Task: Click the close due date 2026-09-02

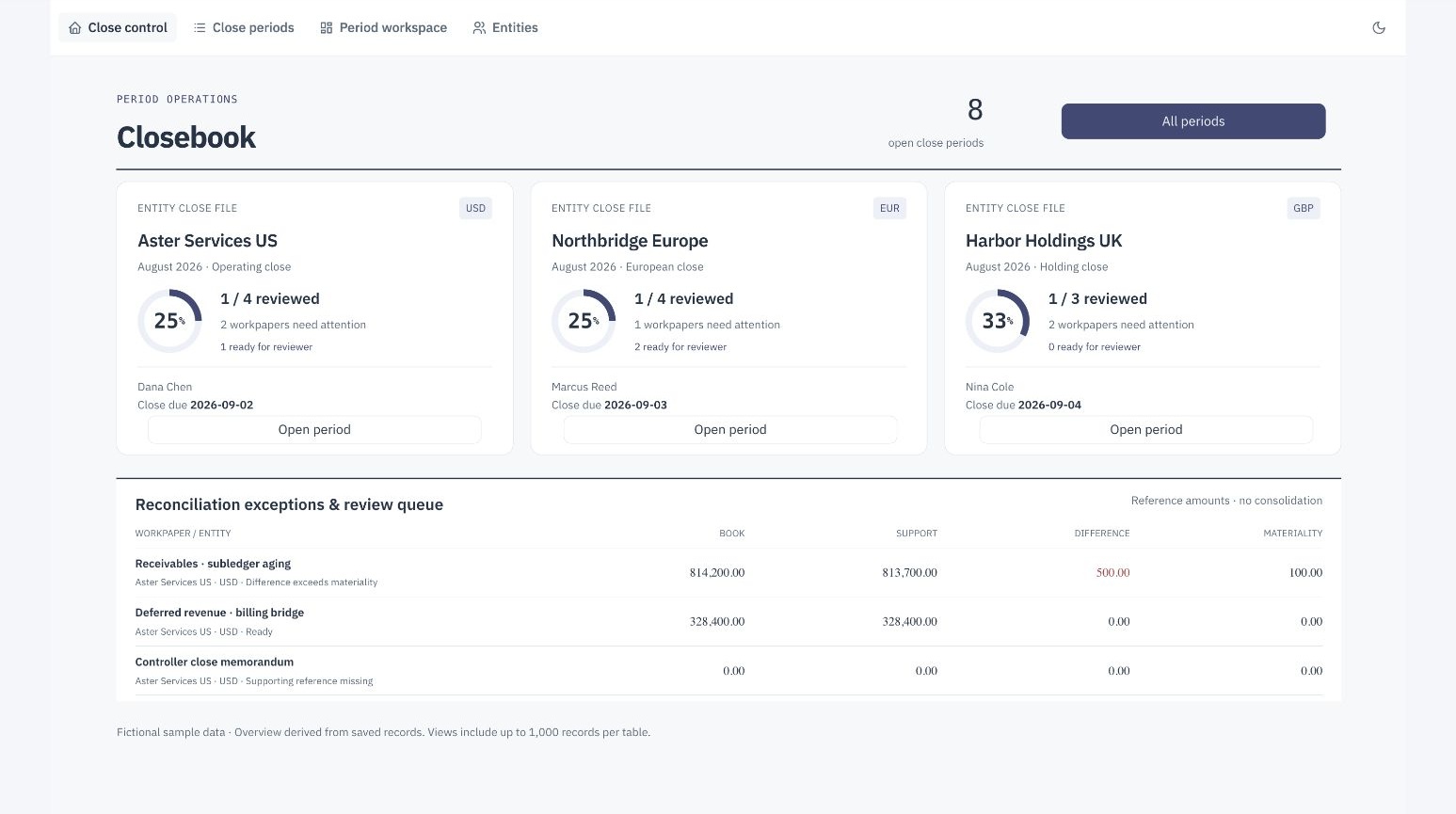Action: tap(221, 405)
